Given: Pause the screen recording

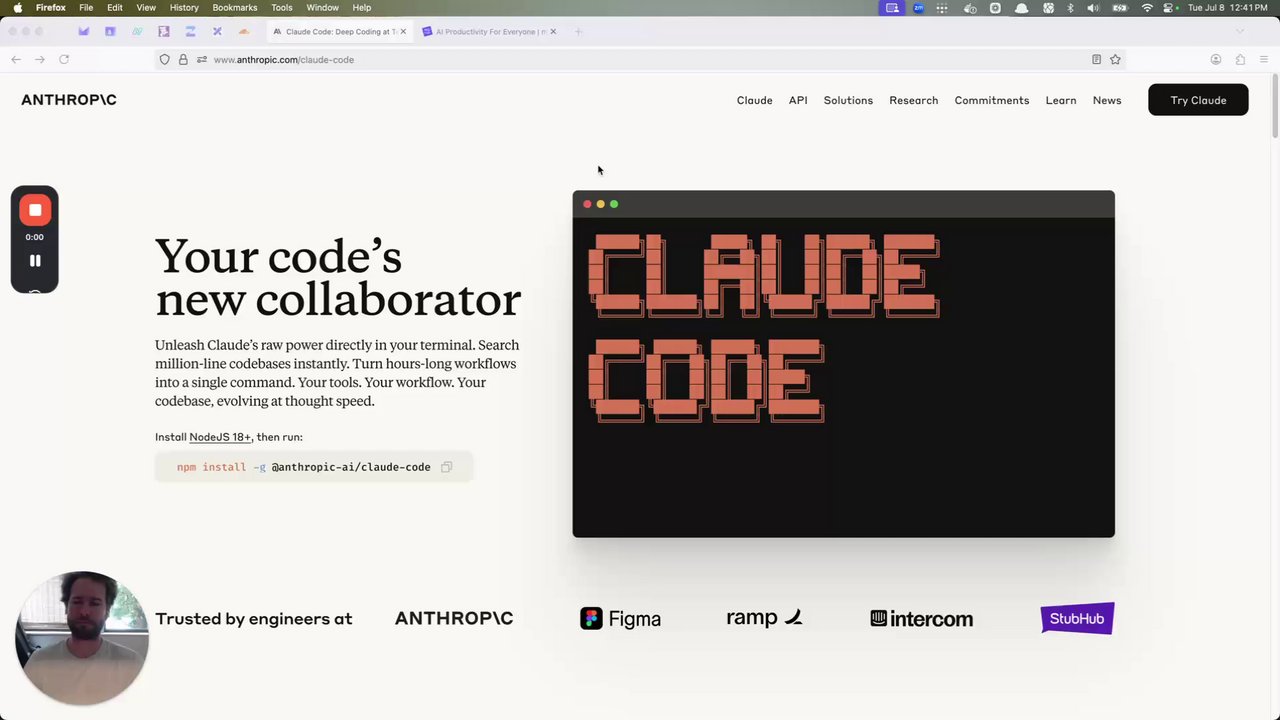Looking at the screenshot, I should point(35,261).
